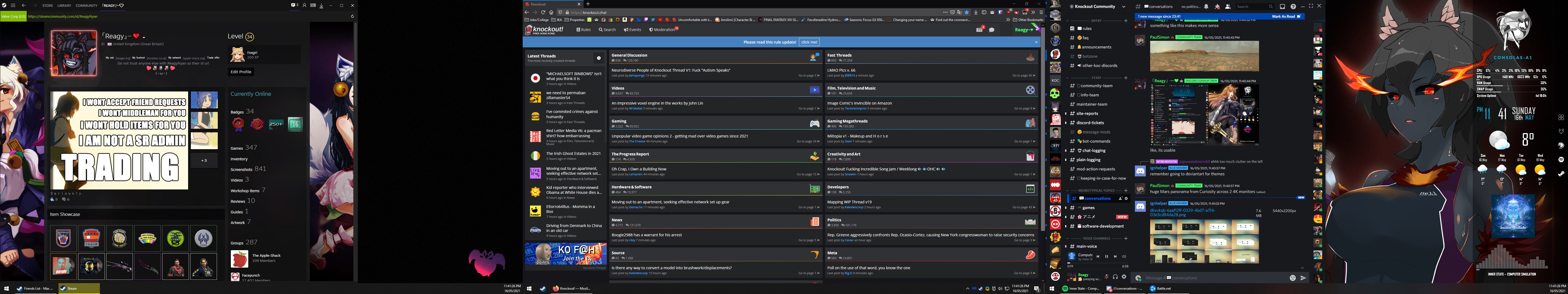
Task: Open the Steam COMMUNITY menu
Action: (x=87, y=5)
